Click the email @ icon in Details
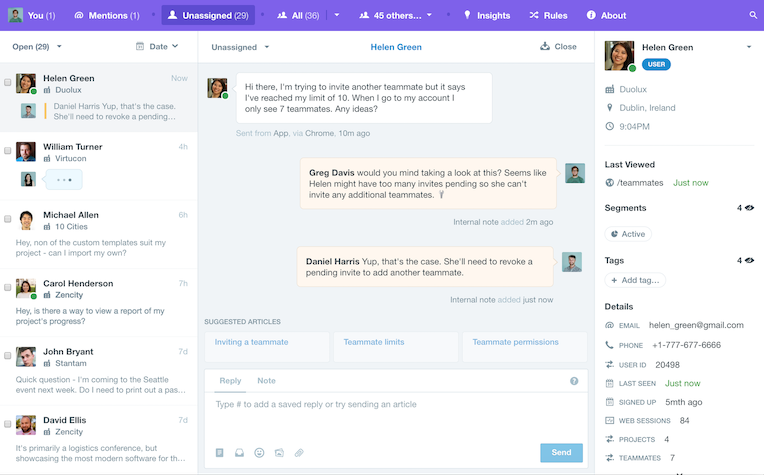Screen dimensions: 764x475 610,325
